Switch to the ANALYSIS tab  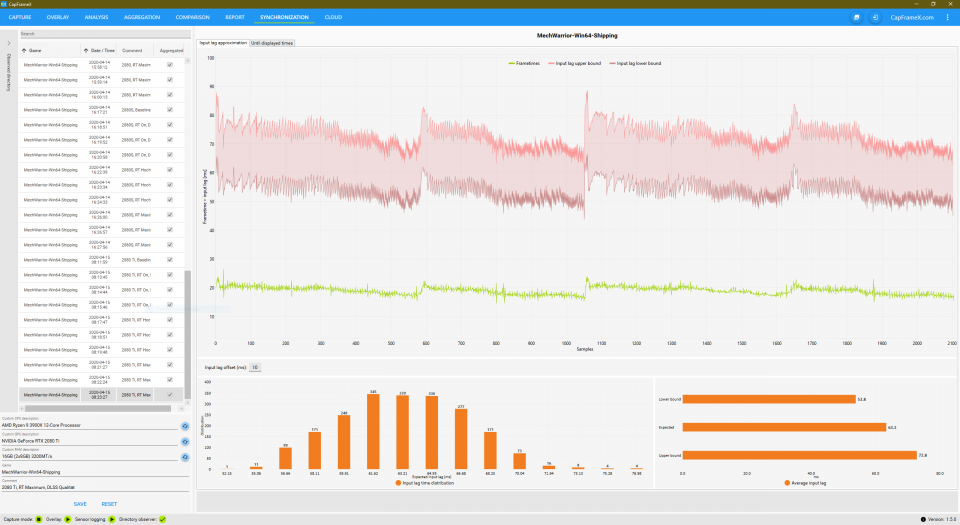[x=96, y=17]
